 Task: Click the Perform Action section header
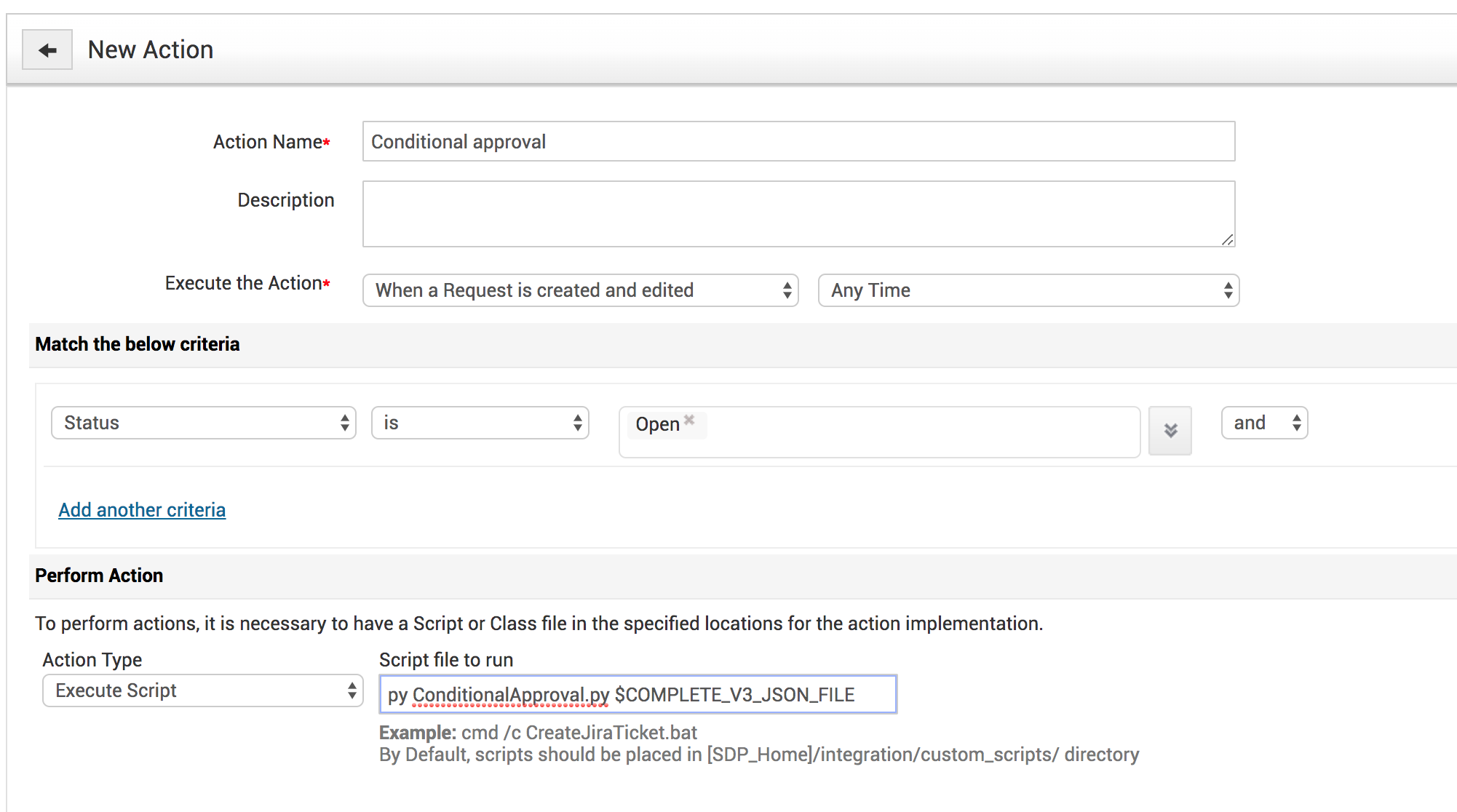click(99, 576)
